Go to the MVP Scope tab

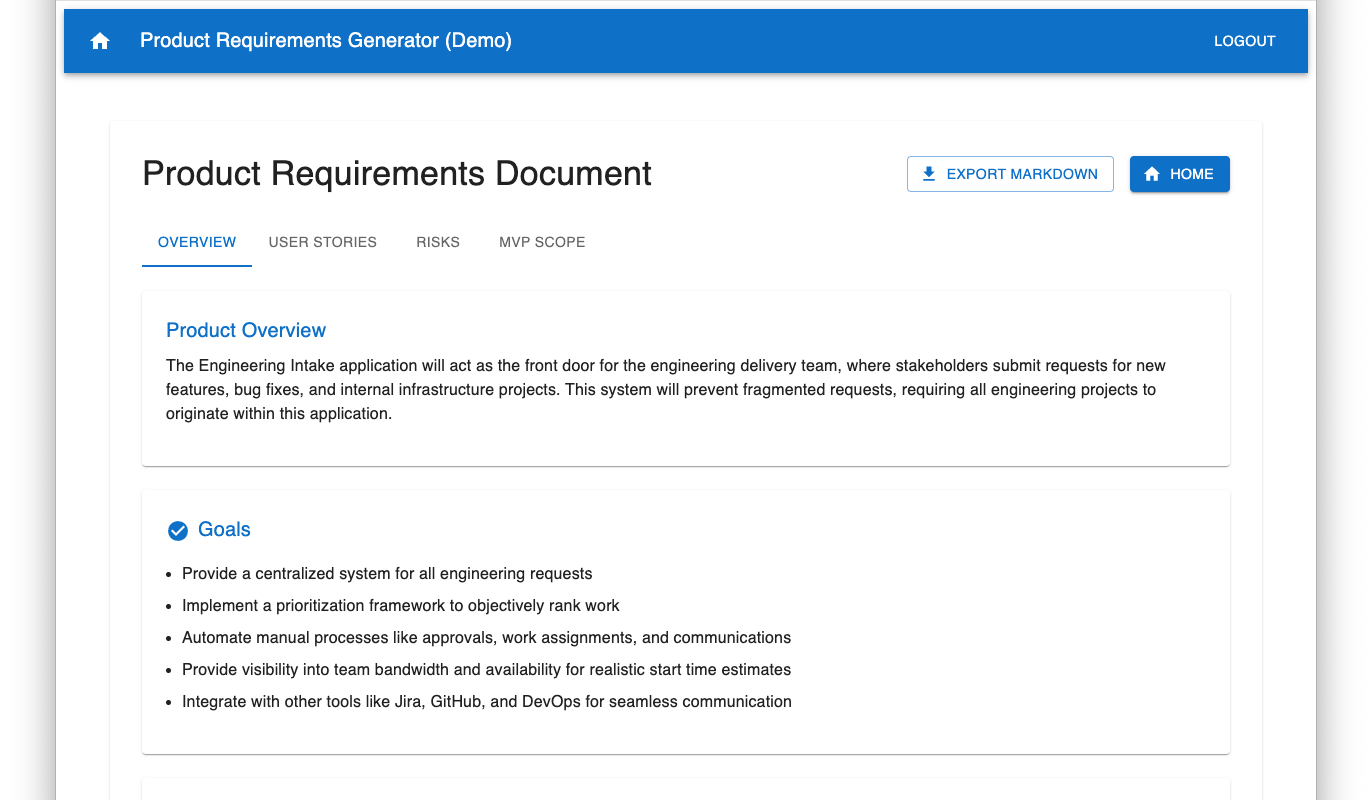[x=542, y=242]
